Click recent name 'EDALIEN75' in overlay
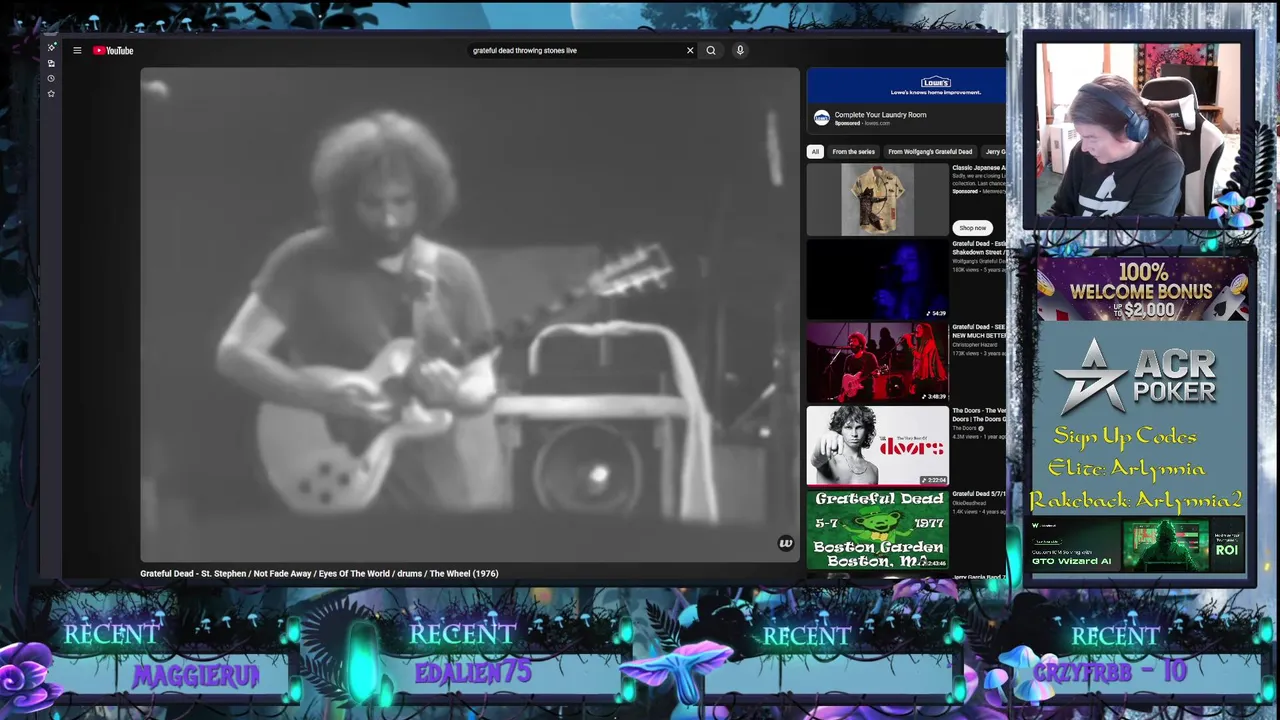Image resolution: width=1280 pixels, height=720 pixels. (x=473, y=673)
